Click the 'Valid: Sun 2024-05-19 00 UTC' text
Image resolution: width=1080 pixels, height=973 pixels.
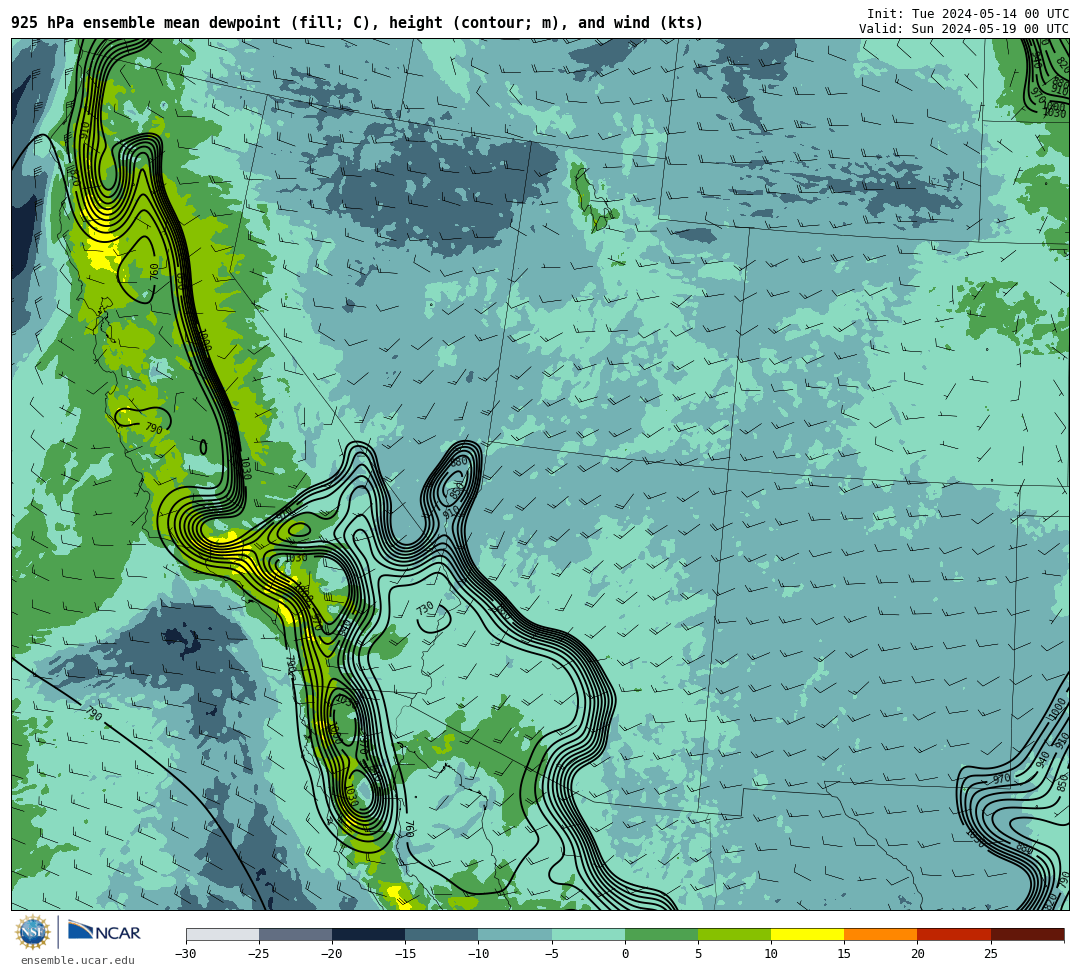click(x=964, y=28)
